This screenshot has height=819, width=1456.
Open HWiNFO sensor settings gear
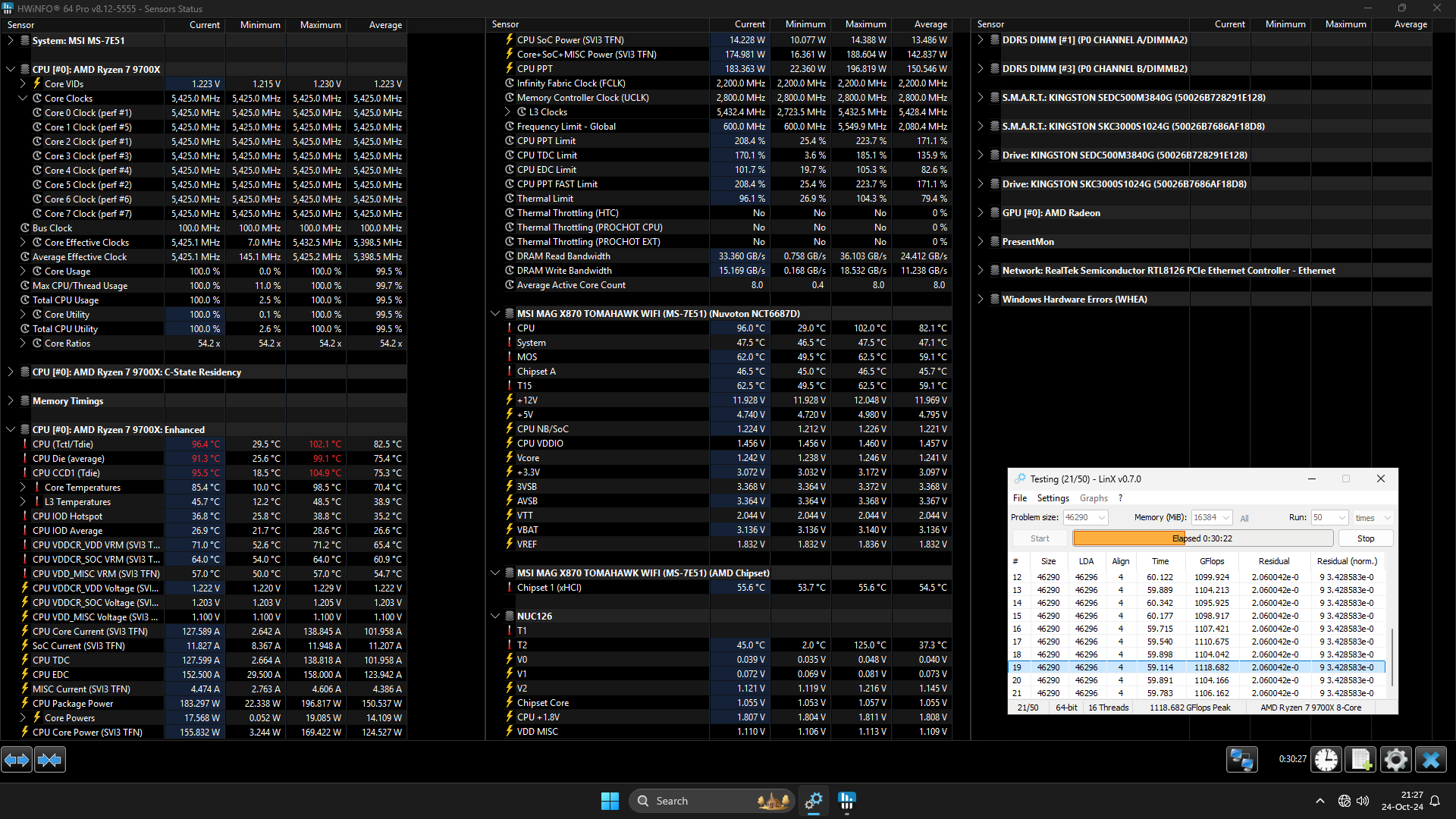click(x=1395, y=759)
